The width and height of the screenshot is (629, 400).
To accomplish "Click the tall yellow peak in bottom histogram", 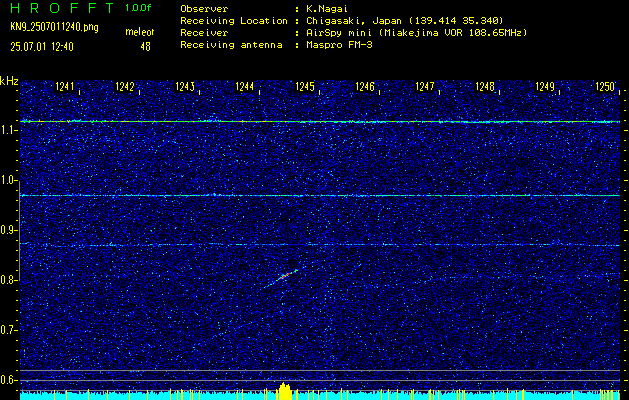I will [x=285, y=391].
